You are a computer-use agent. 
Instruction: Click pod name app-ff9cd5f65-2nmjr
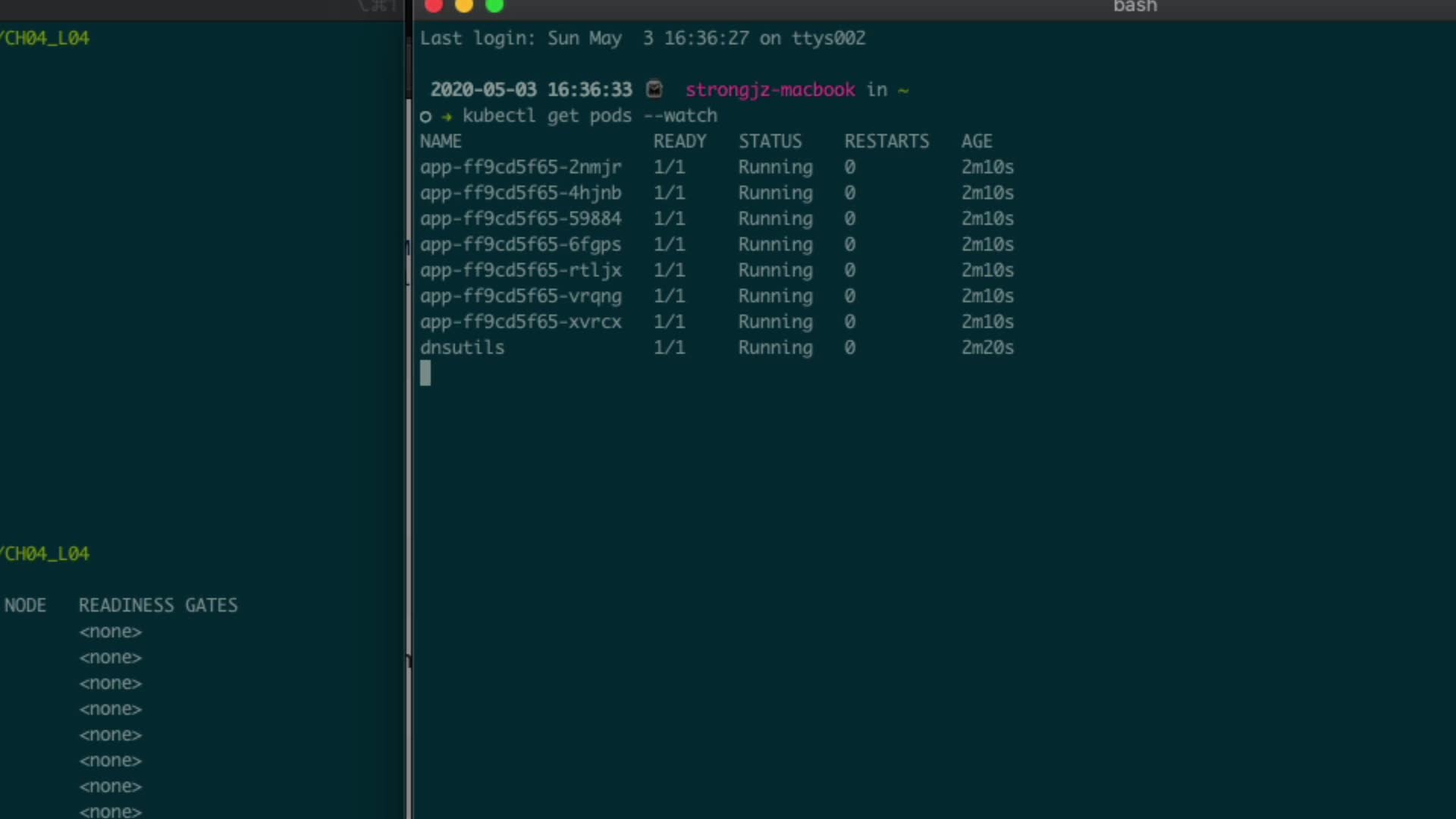click(520, 167)
